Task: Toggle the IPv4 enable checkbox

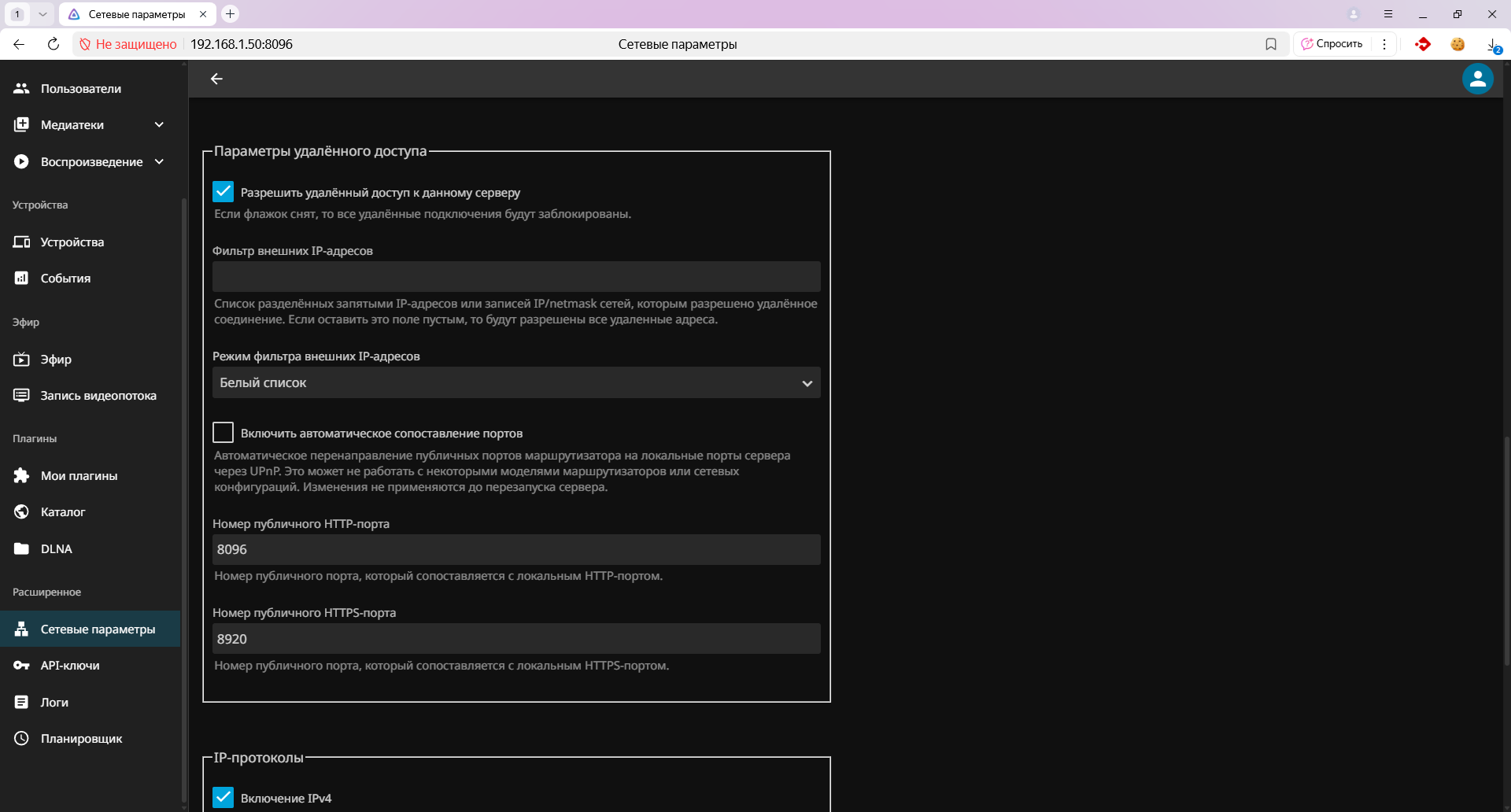Action: click(x=224, y=798)
